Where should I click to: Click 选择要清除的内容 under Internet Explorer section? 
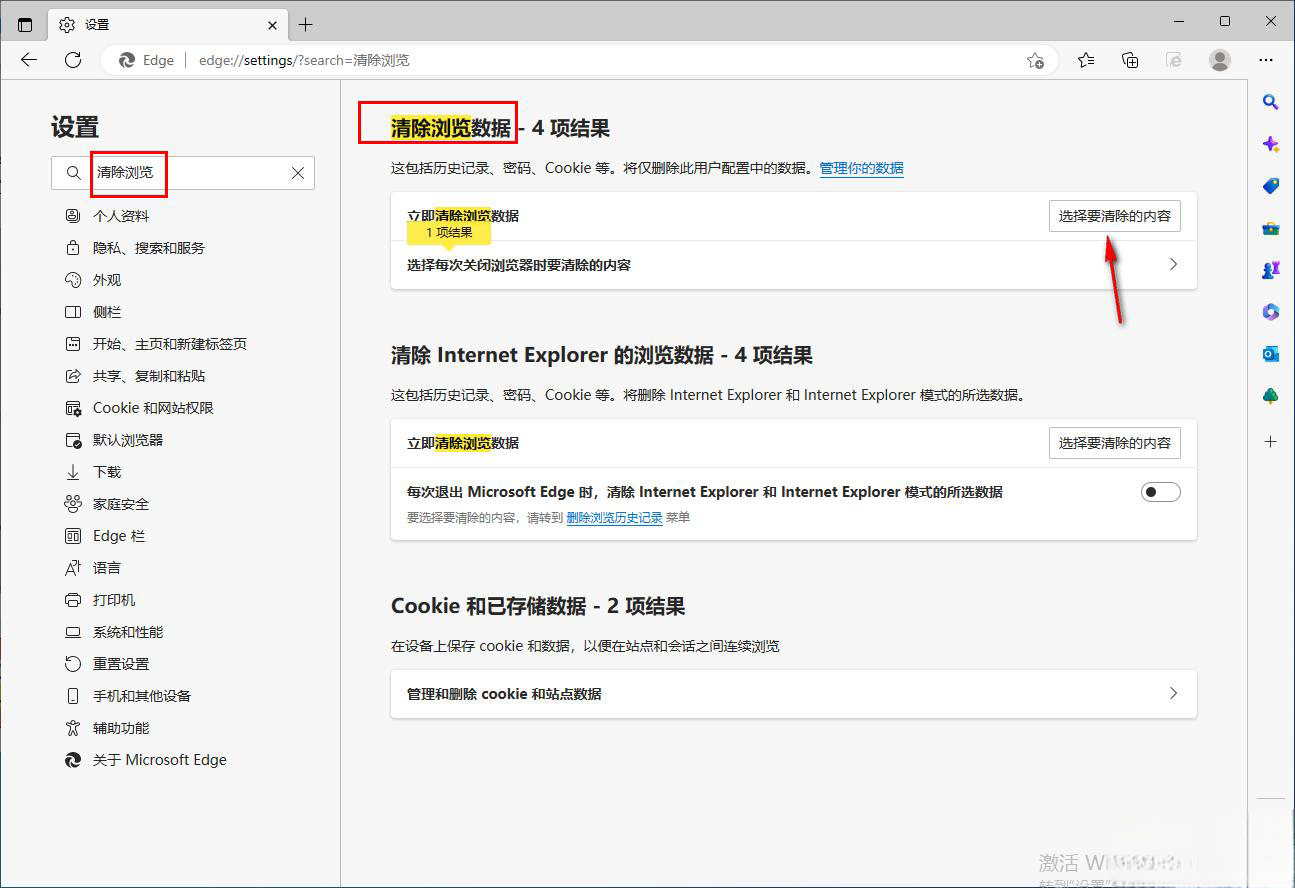[x=1114, y=443]
